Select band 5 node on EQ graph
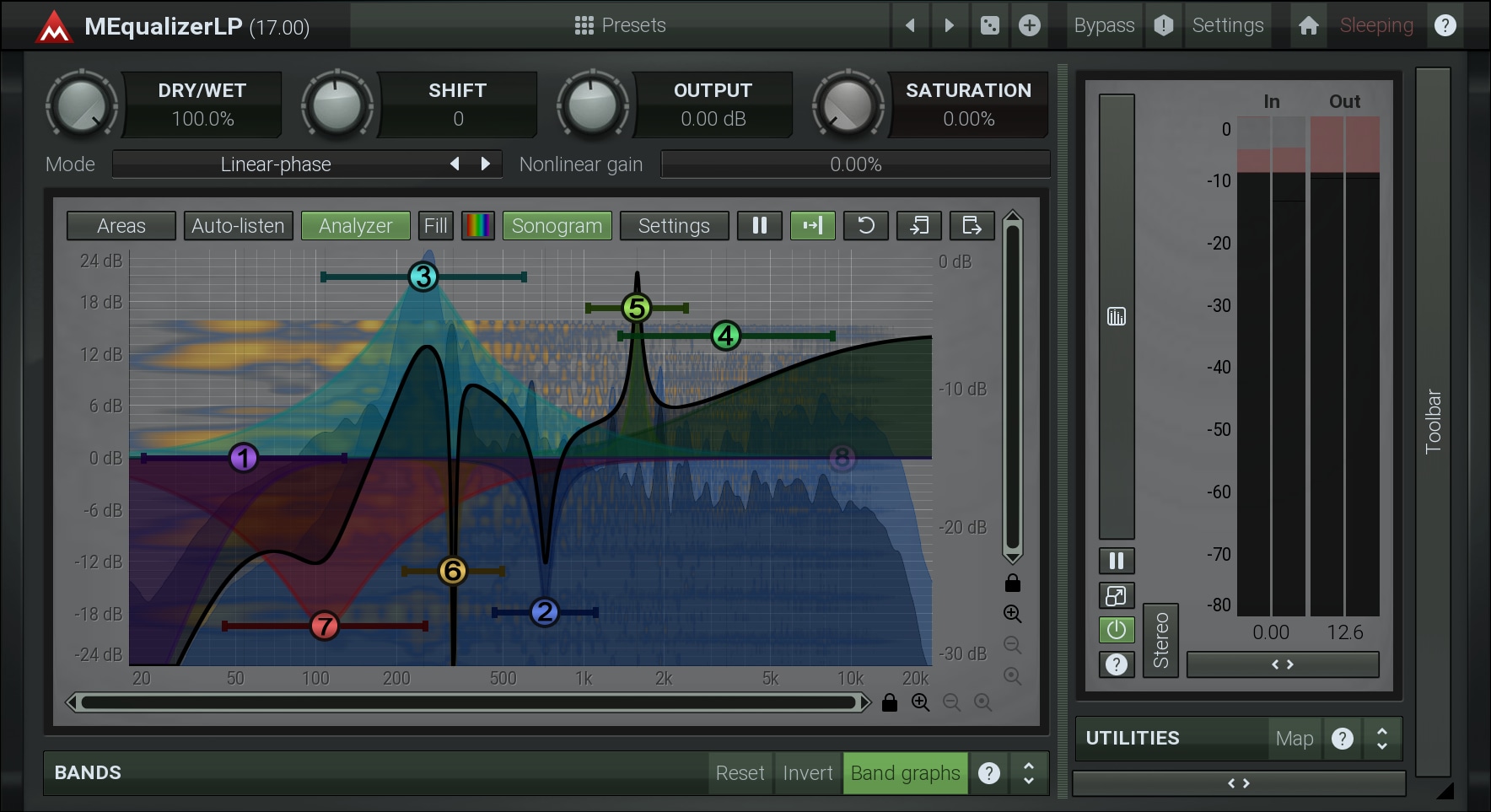The height and width of the screenshot is (812, 1491). 637,308
